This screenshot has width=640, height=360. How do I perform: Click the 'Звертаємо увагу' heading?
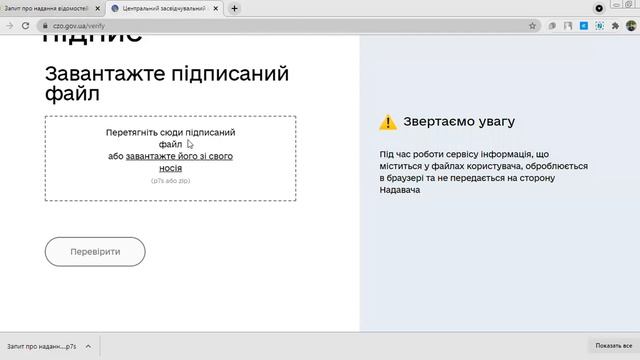click(x=459, y=121)
